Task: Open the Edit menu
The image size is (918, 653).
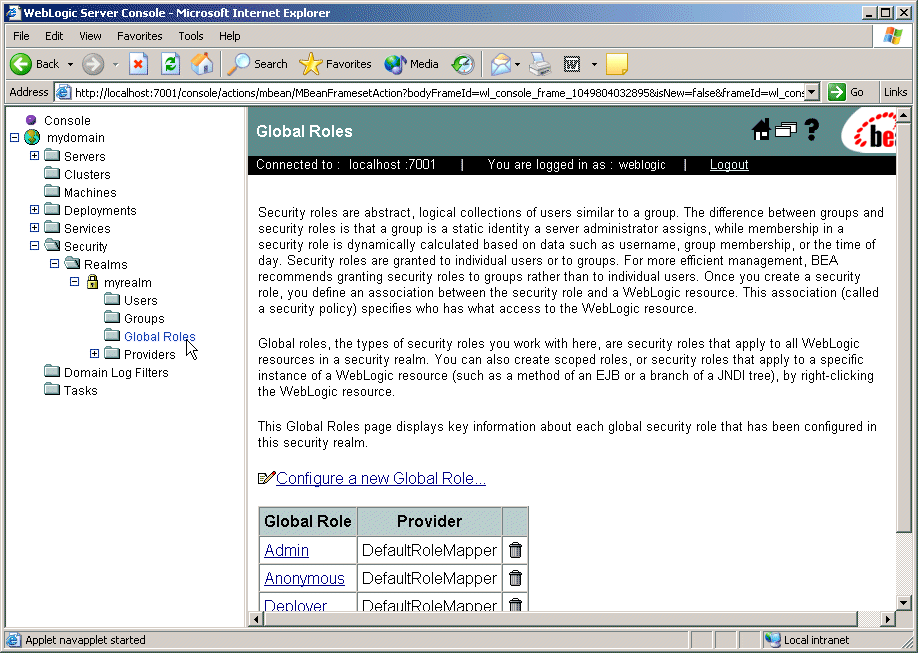Action: tap(54, 36)
